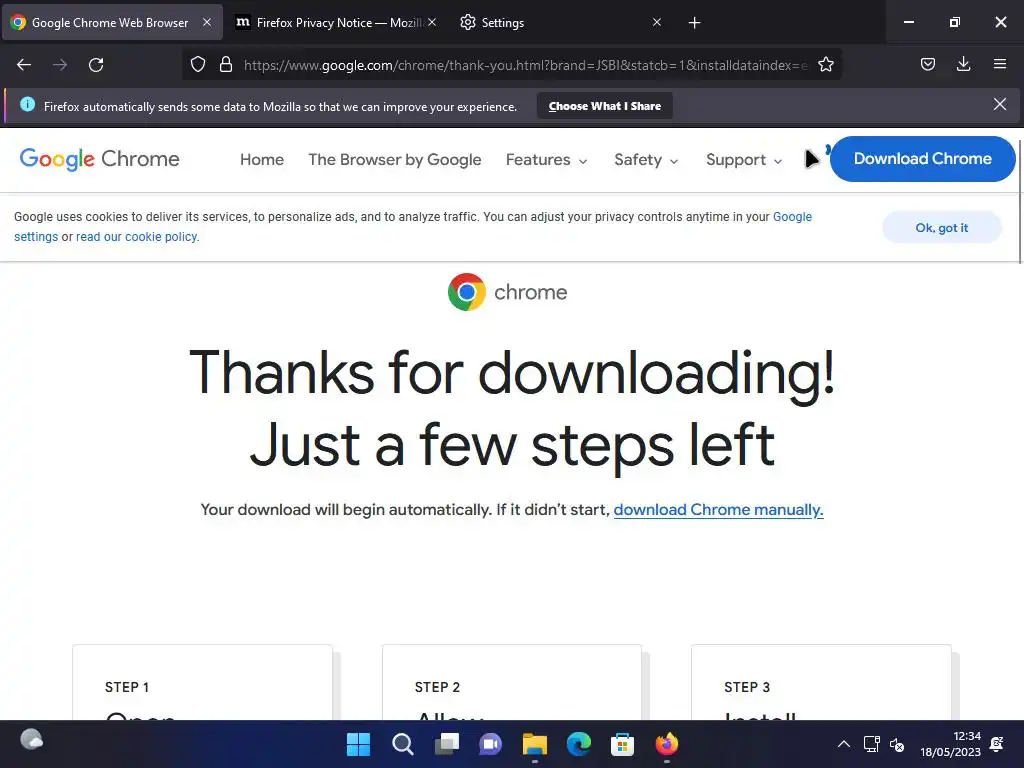Click the info icon in notification bar
Viewport: 1024px width, 768px height.
(27, 104)
